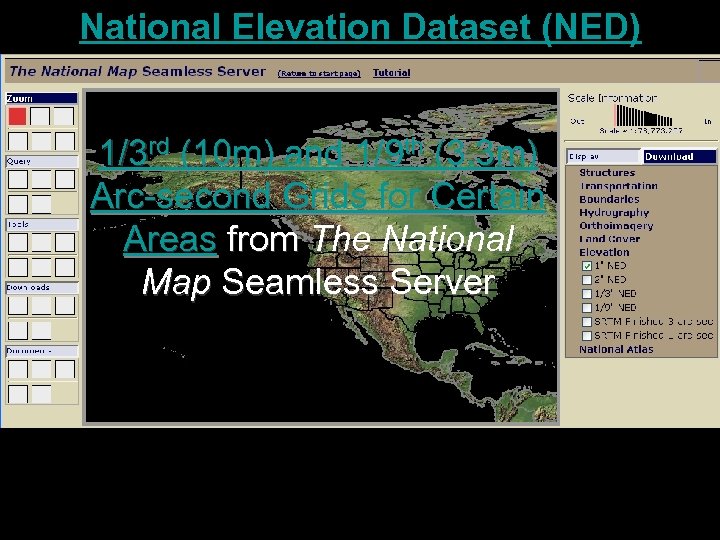Screen dimensions: 720x540
Task: Click the first tool box under the Tools header
Action: 18,242
